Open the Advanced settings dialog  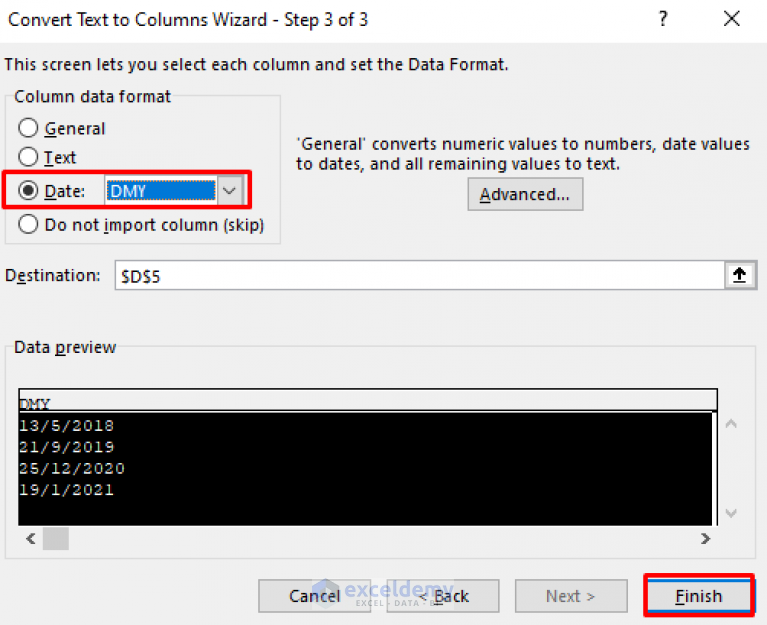(525, 195)
